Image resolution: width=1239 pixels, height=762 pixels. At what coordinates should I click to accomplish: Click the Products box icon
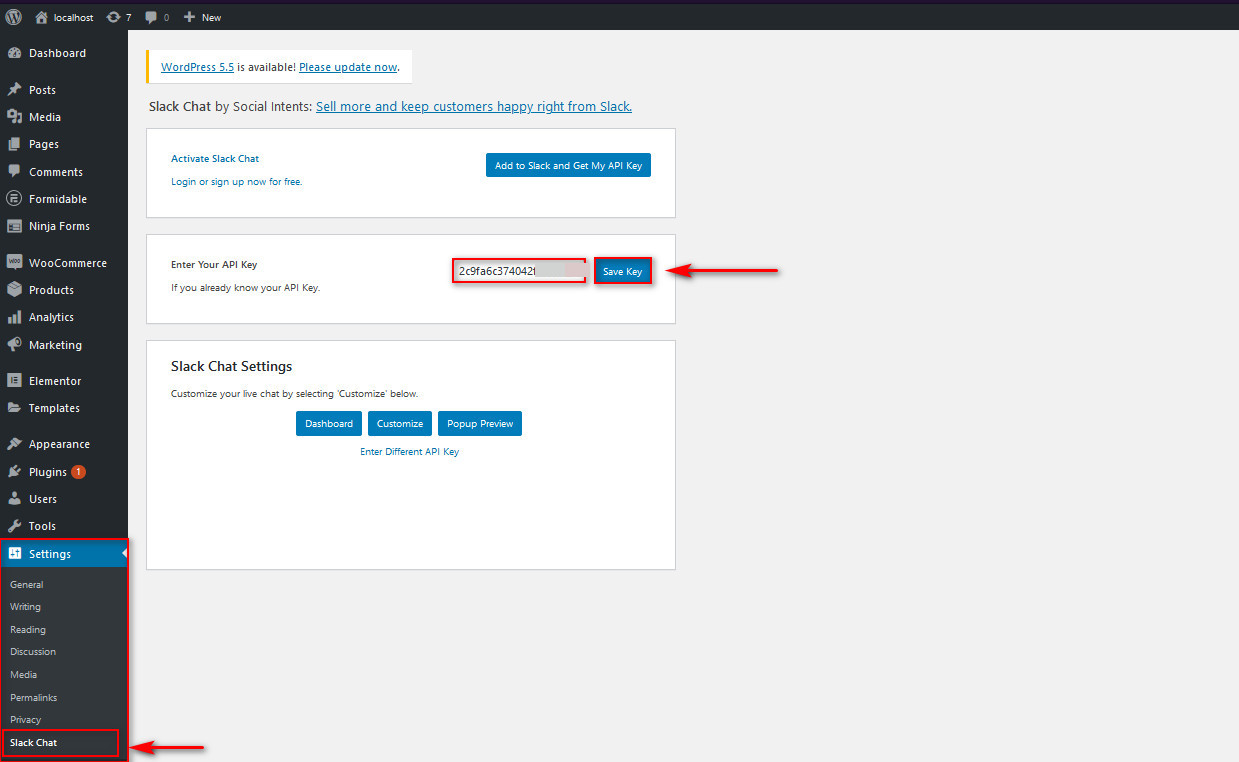click(14, 290)
